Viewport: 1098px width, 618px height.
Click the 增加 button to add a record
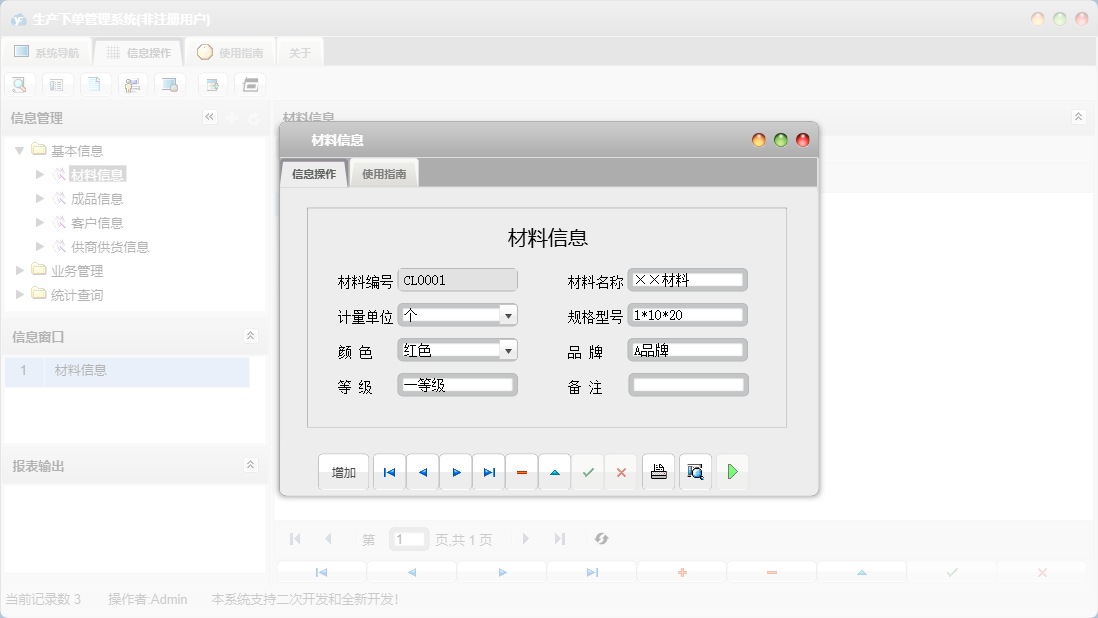tap(343, 471)
